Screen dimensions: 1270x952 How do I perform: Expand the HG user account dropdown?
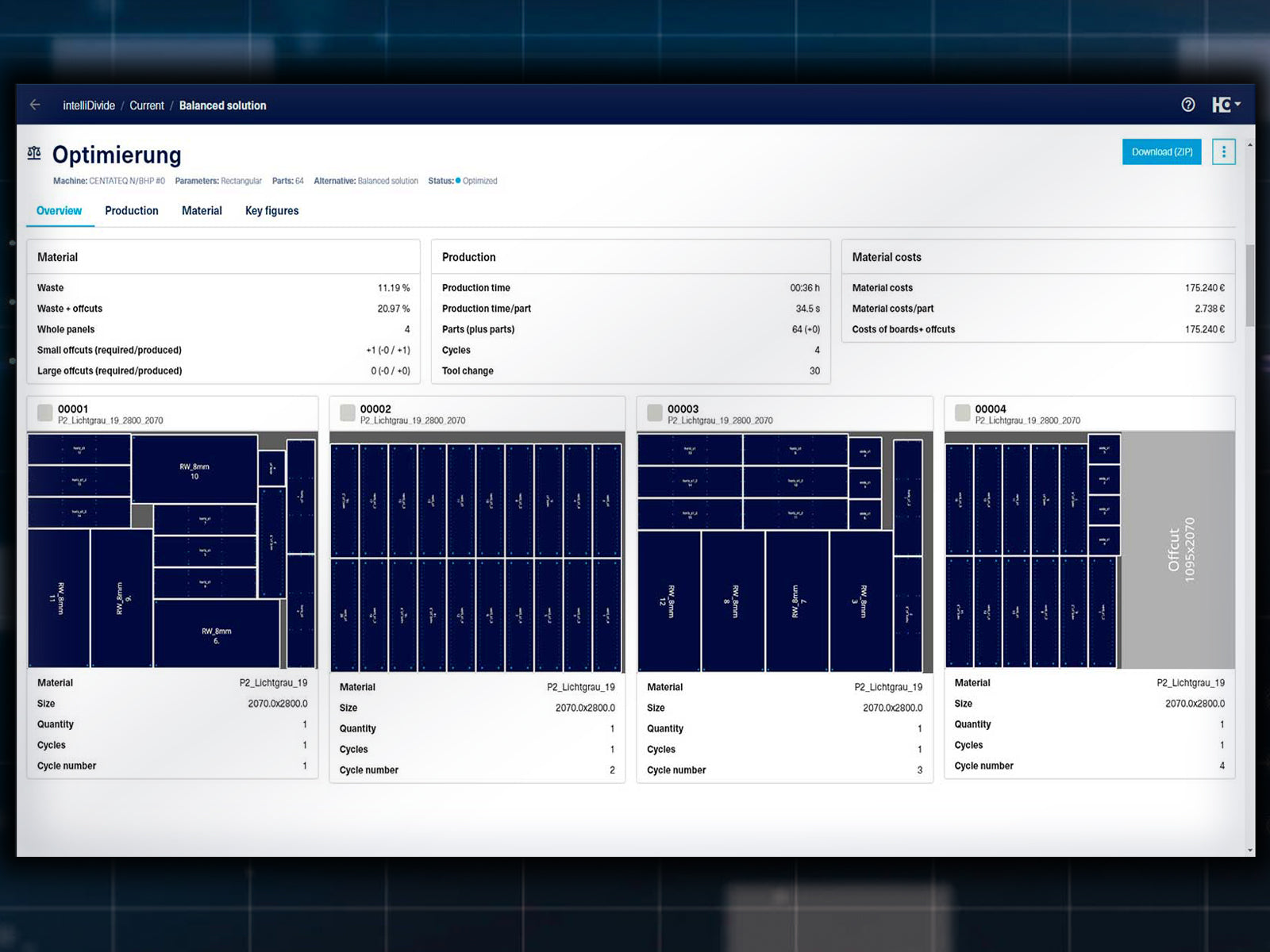(1226, 105)
